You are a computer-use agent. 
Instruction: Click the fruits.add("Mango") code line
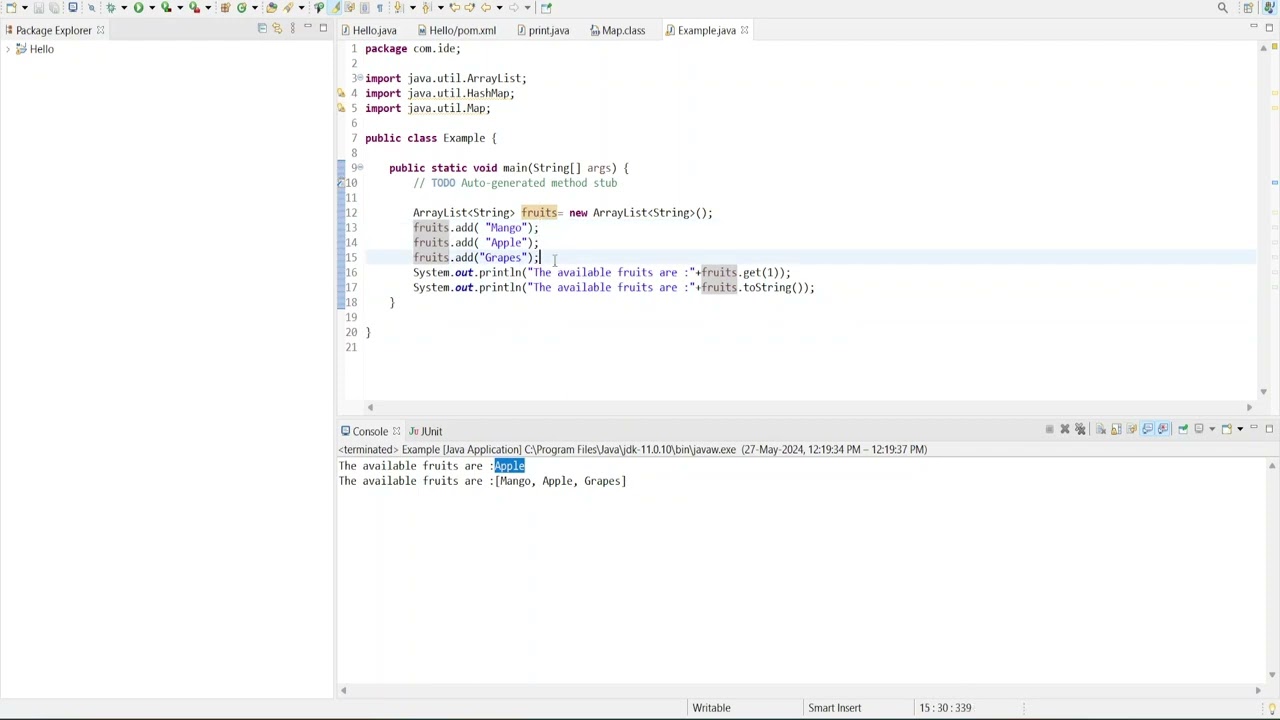(x=475, y=228)
